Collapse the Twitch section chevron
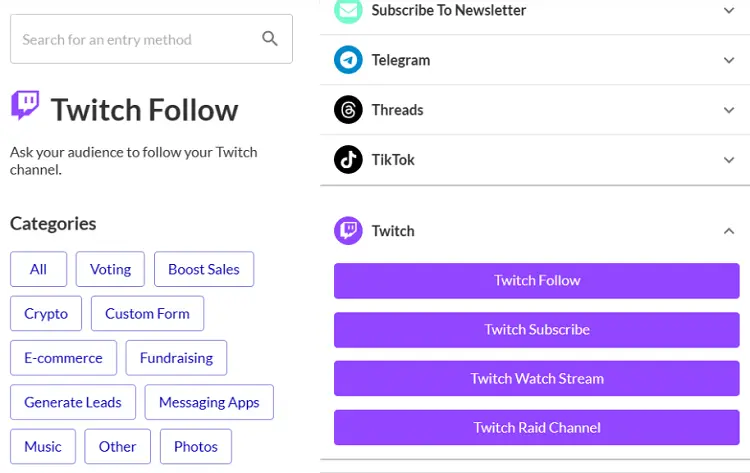The width and height of the screenshot is (750, 473). [x=728, y=231]
